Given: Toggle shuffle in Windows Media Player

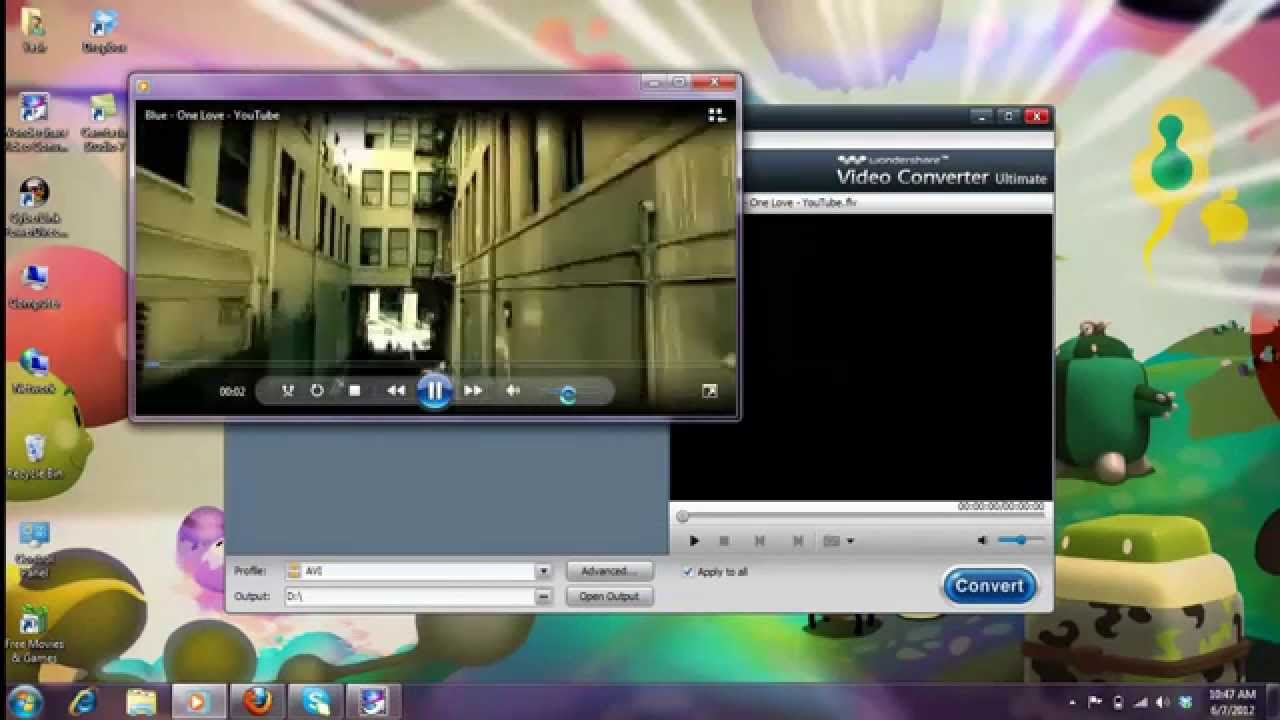Looking at the screenshot, I should [288, 391].
